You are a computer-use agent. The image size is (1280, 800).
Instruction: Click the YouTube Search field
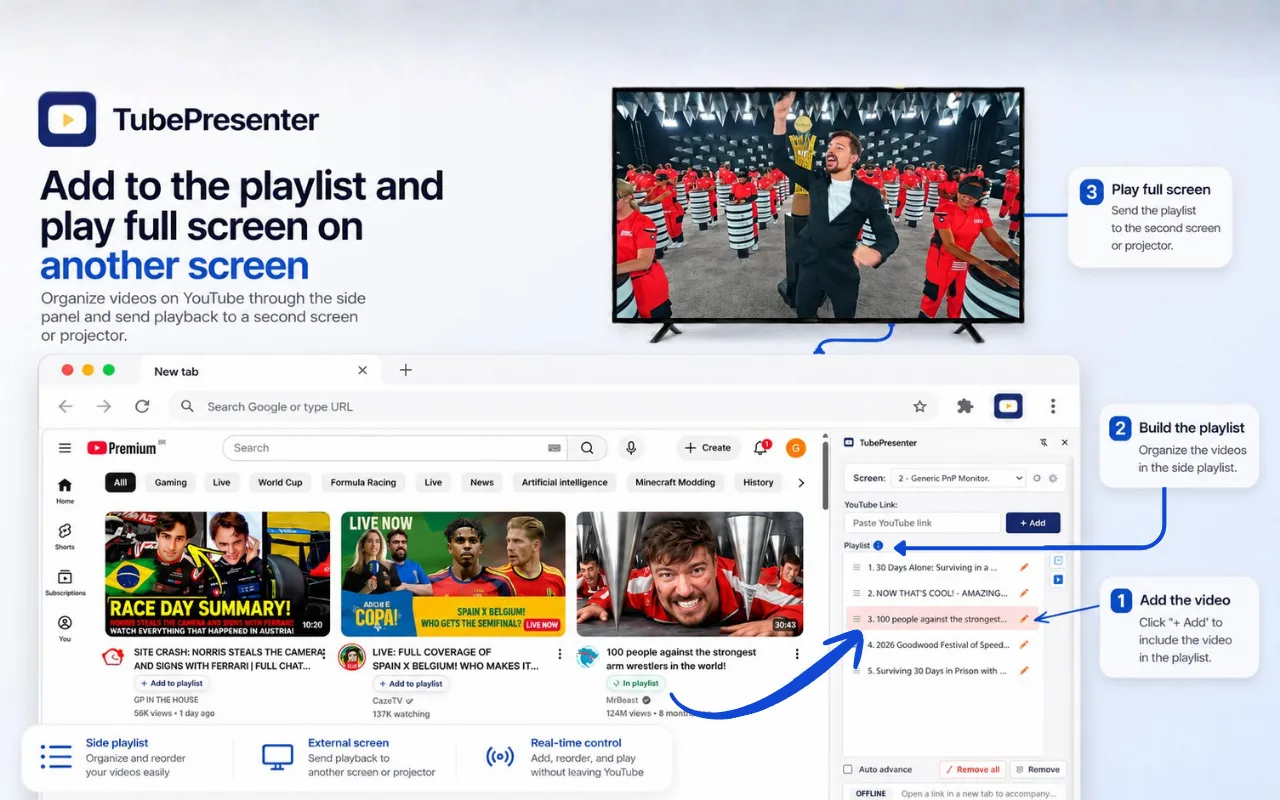tap(394, 448)
